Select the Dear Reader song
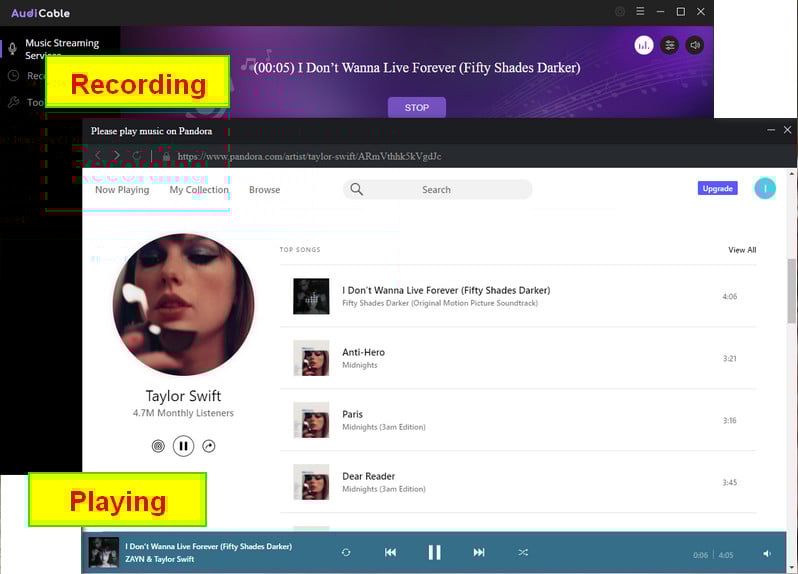 coord(368,476)
